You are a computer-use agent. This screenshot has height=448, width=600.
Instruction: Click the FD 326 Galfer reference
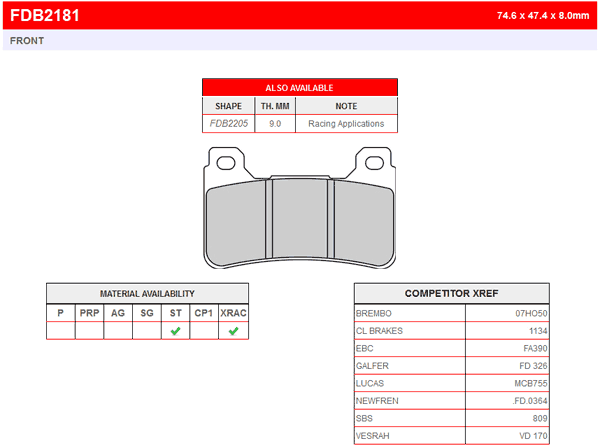coord(533,366)
